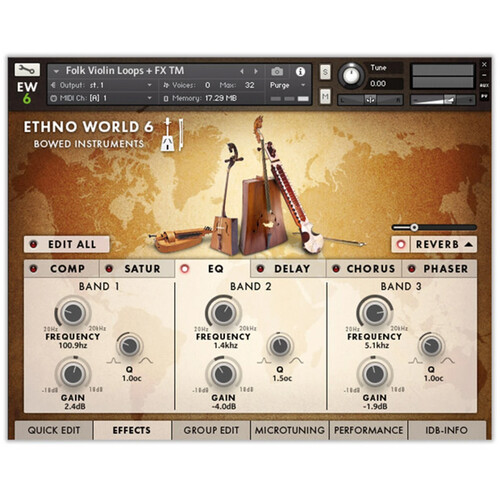Switch to the QUICK EDIT tab
500x500 pixels.
pyautogui.click(x=54, y=430)
